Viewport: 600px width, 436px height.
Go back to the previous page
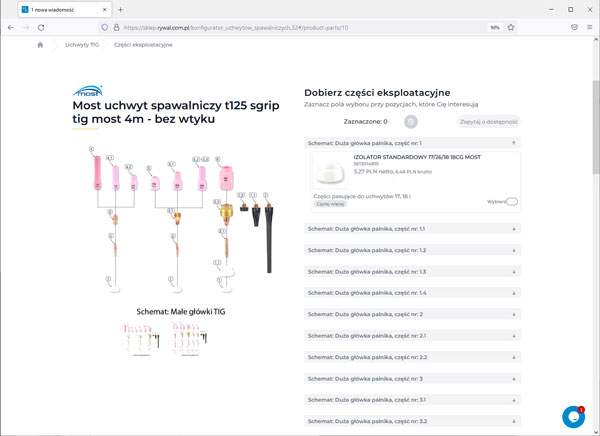[x=11, y=28]
